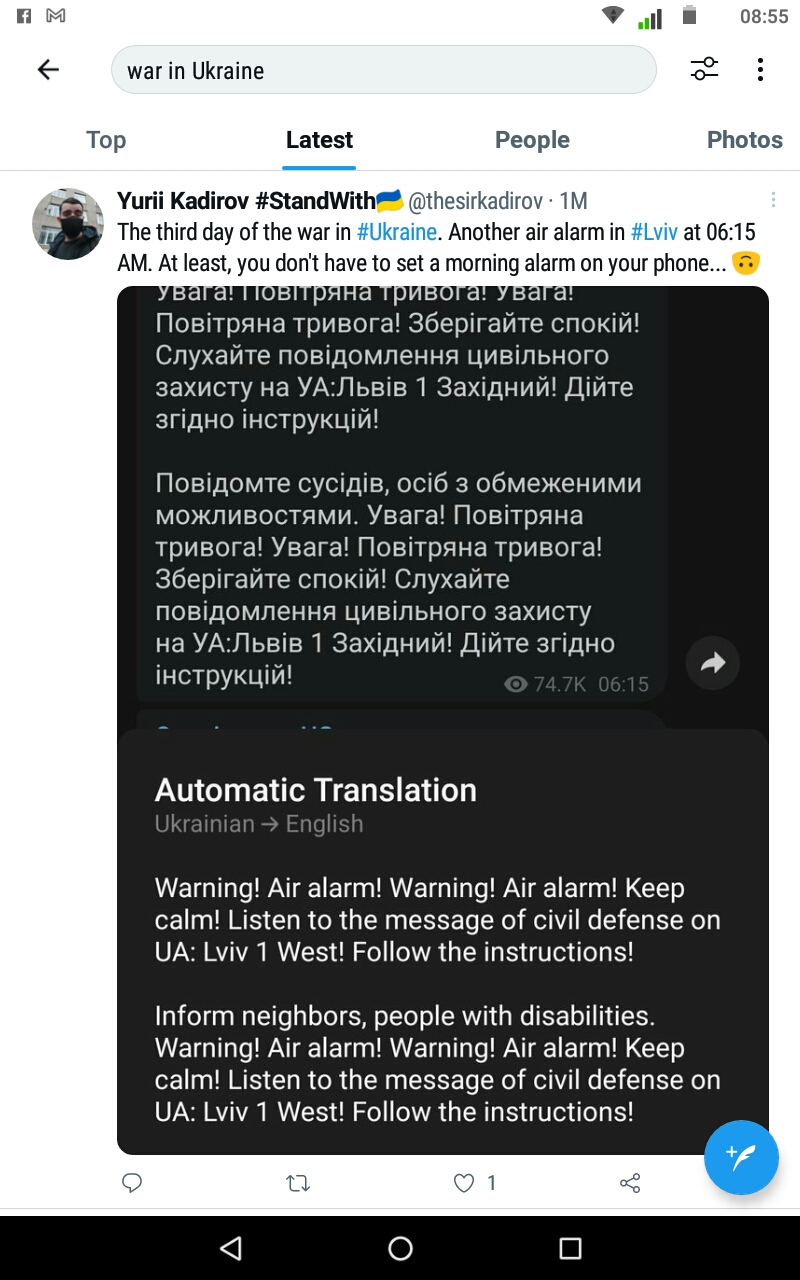Open @thesirkadirov profile handle
Image resolution: width=800 pixels, height=1280 pixels.
coord(477,200)
